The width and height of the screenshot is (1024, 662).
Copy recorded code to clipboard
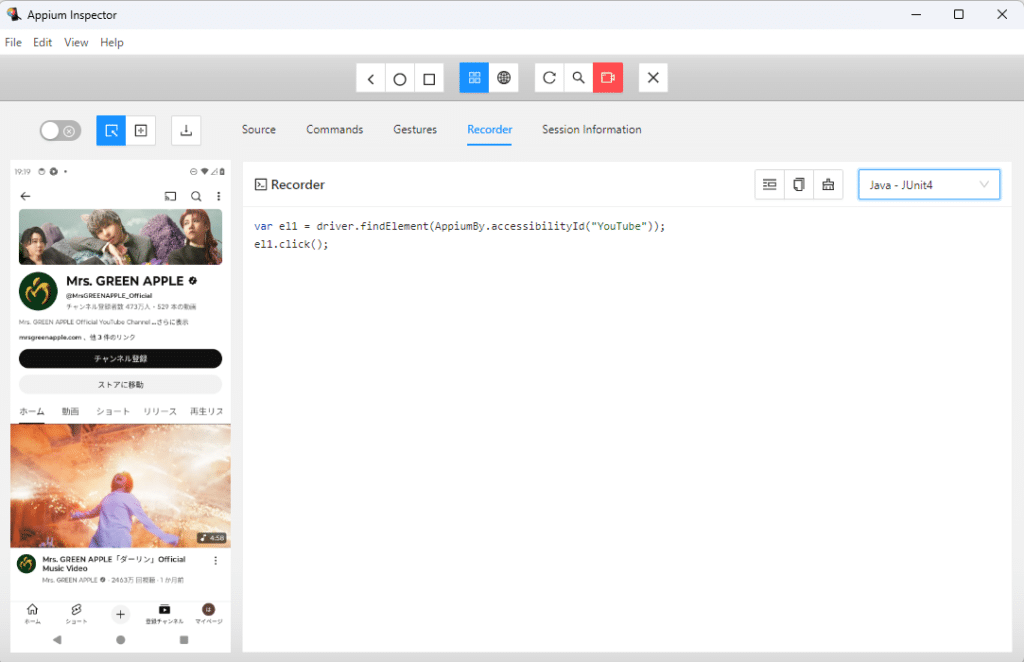point(798,185)
